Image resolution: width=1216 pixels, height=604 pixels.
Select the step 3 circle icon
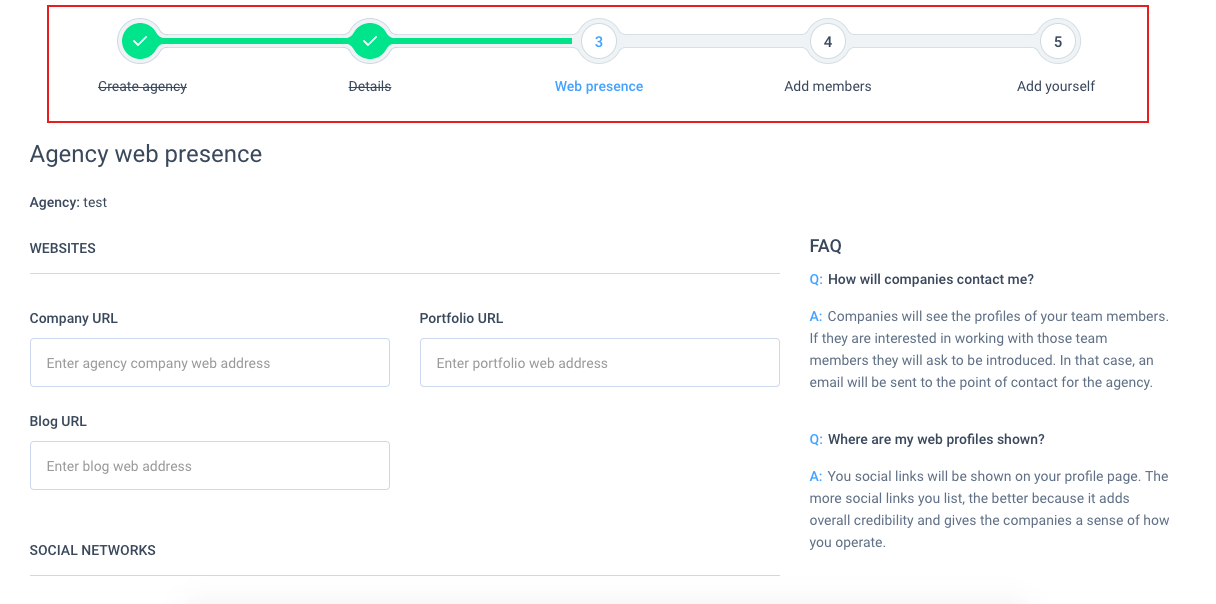pyautogui.click(x=599, y=42)
